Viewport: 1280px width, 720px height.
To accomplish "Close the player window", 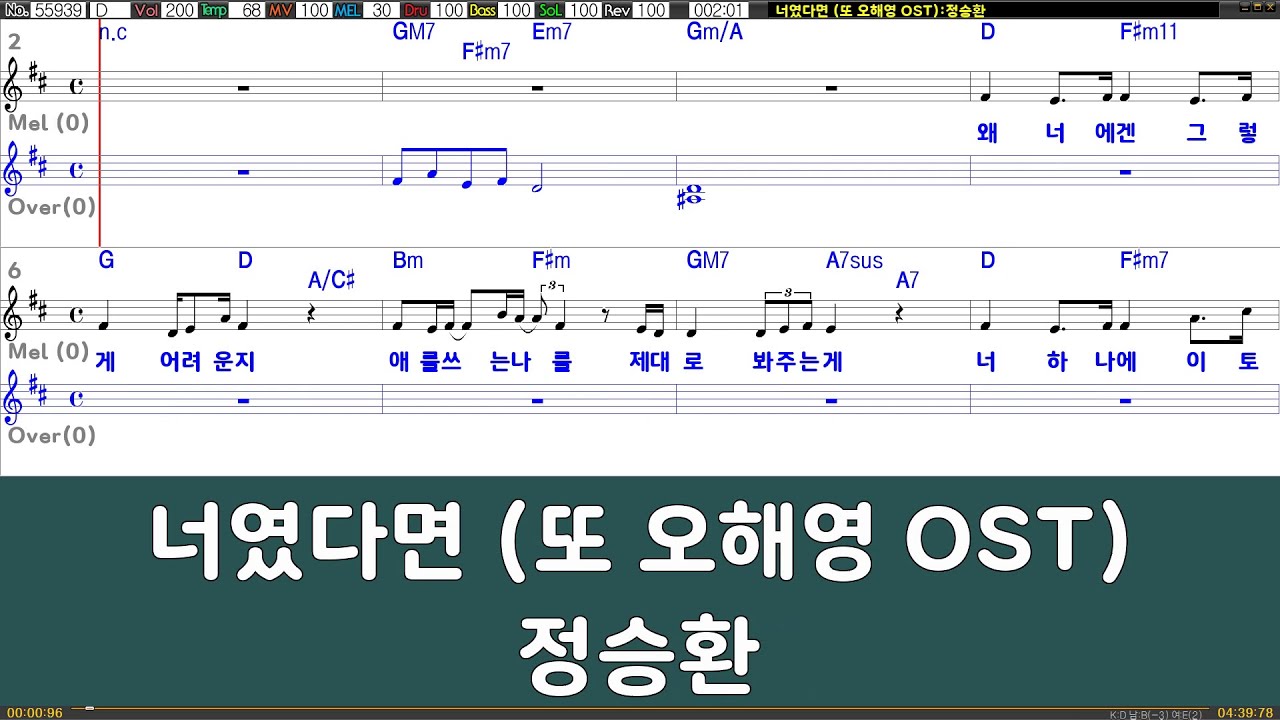I will pos(1271,8).
